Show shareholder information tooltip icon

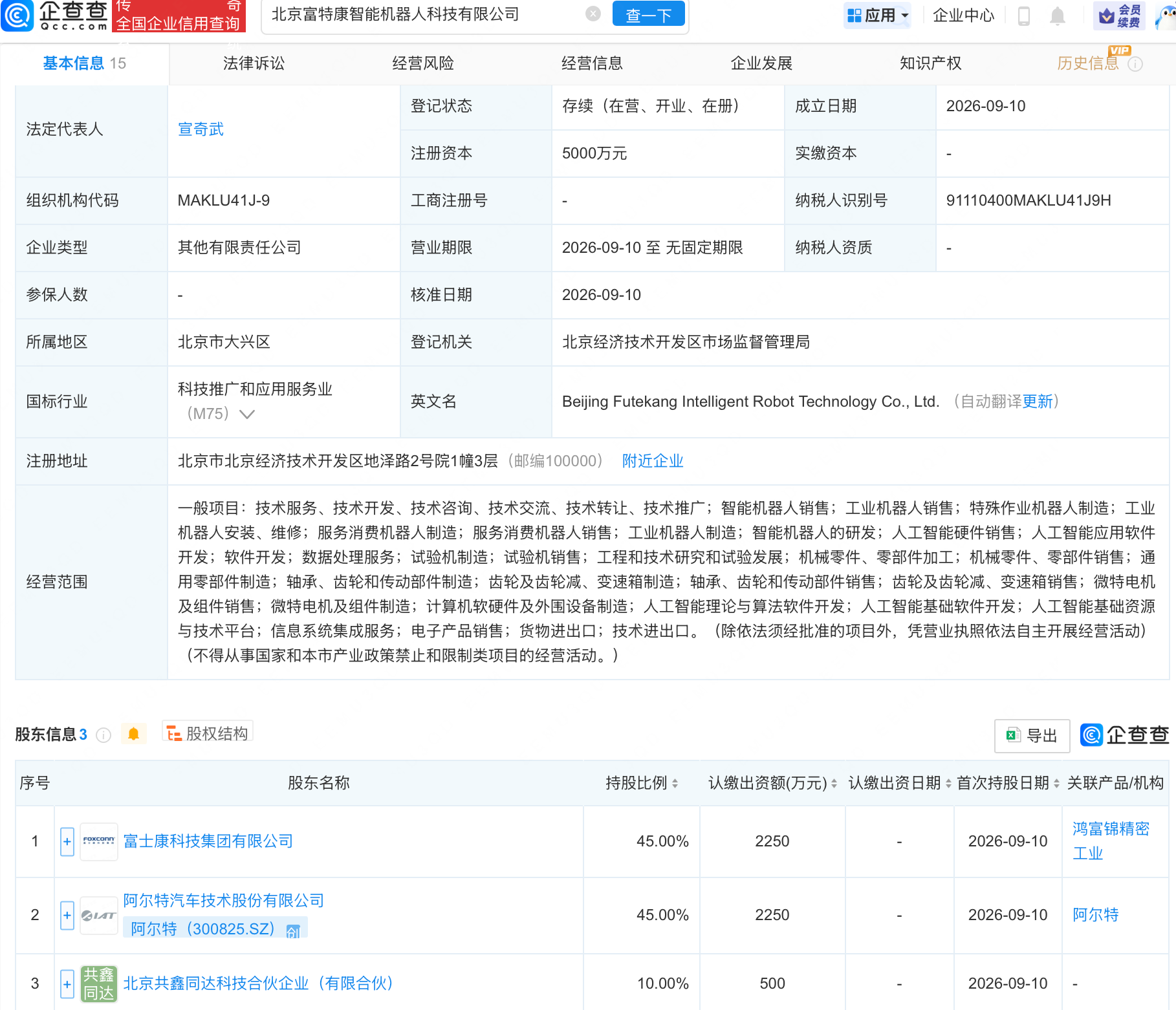tap(103, 735)
